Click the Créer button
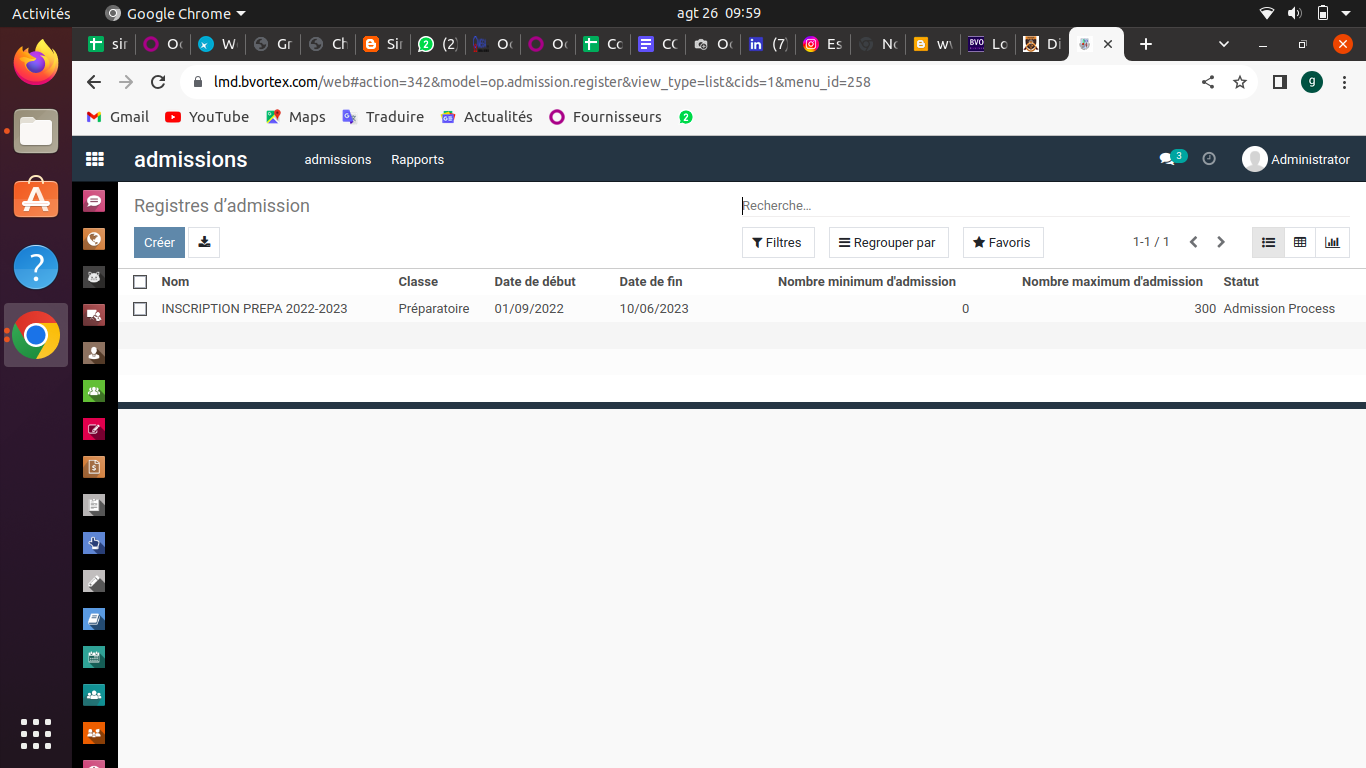 tap(159, 242)
